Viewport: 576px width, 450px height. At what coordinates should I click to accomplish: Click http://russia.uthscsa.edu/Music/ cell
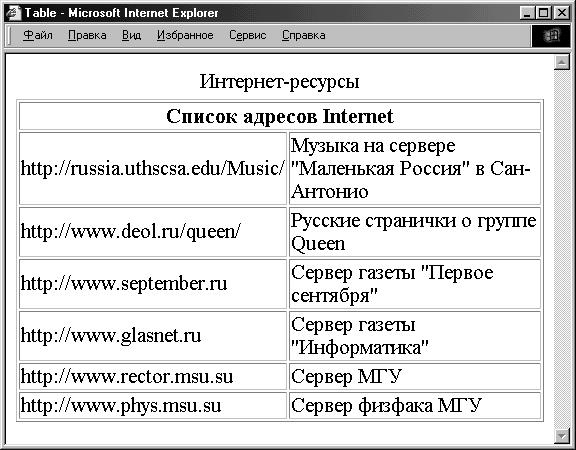(153, 168)
